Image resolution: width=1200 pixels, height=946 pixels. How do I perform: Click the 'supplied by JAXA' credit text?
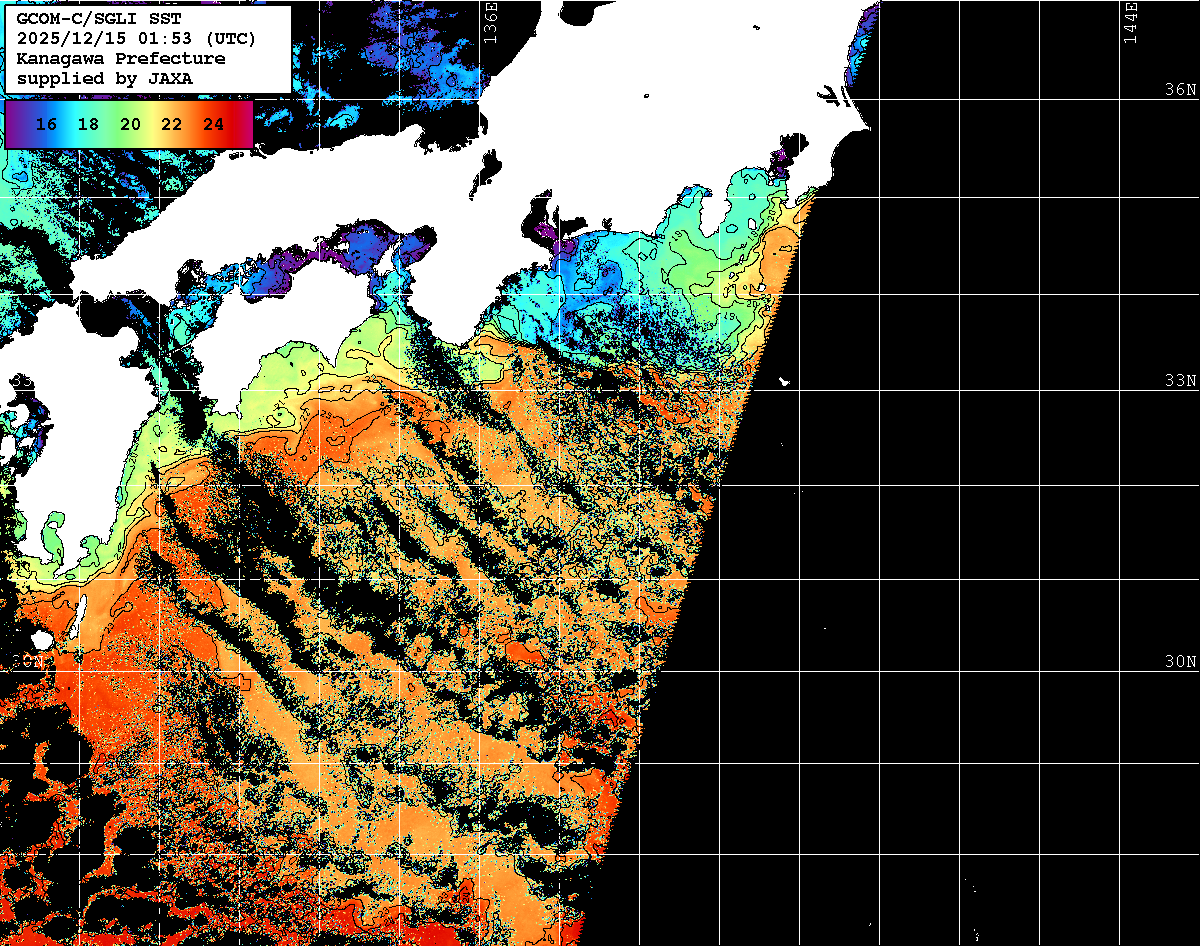(104, 78)
